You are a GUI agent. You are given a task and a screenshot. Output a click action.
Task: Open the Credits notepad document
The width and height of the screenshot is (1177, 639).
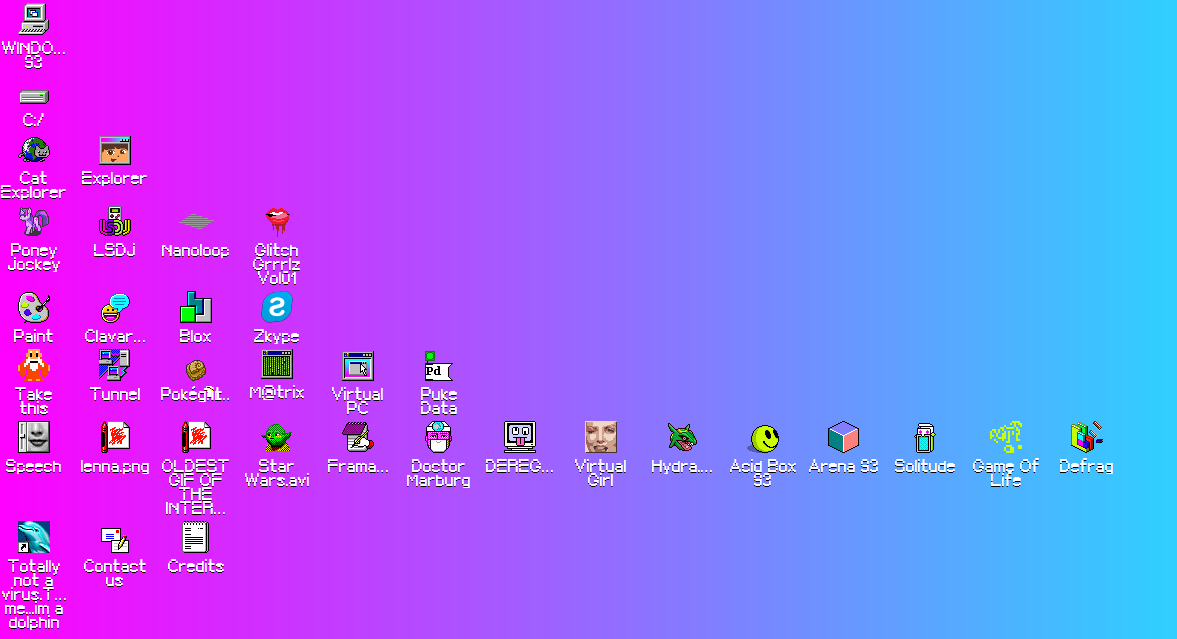196,538
